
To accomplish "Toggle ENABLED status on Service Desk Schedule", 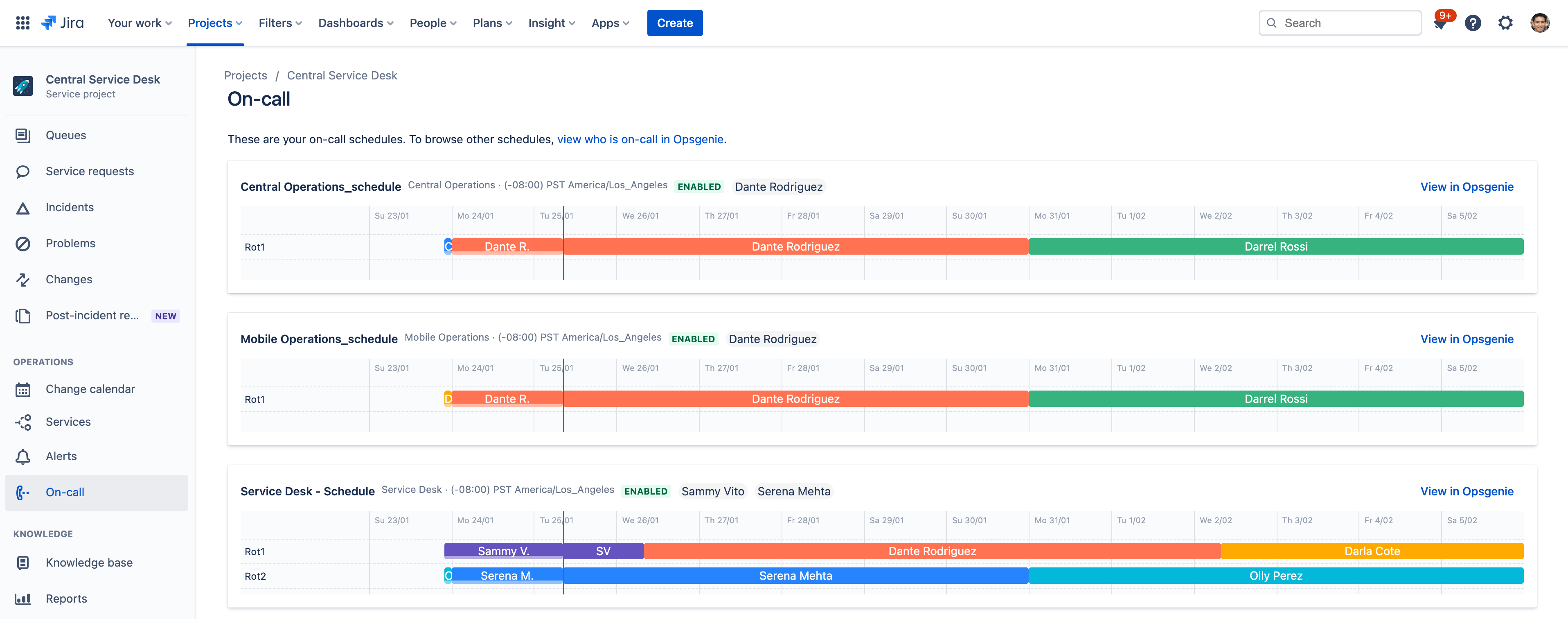I will click(645, 490).
